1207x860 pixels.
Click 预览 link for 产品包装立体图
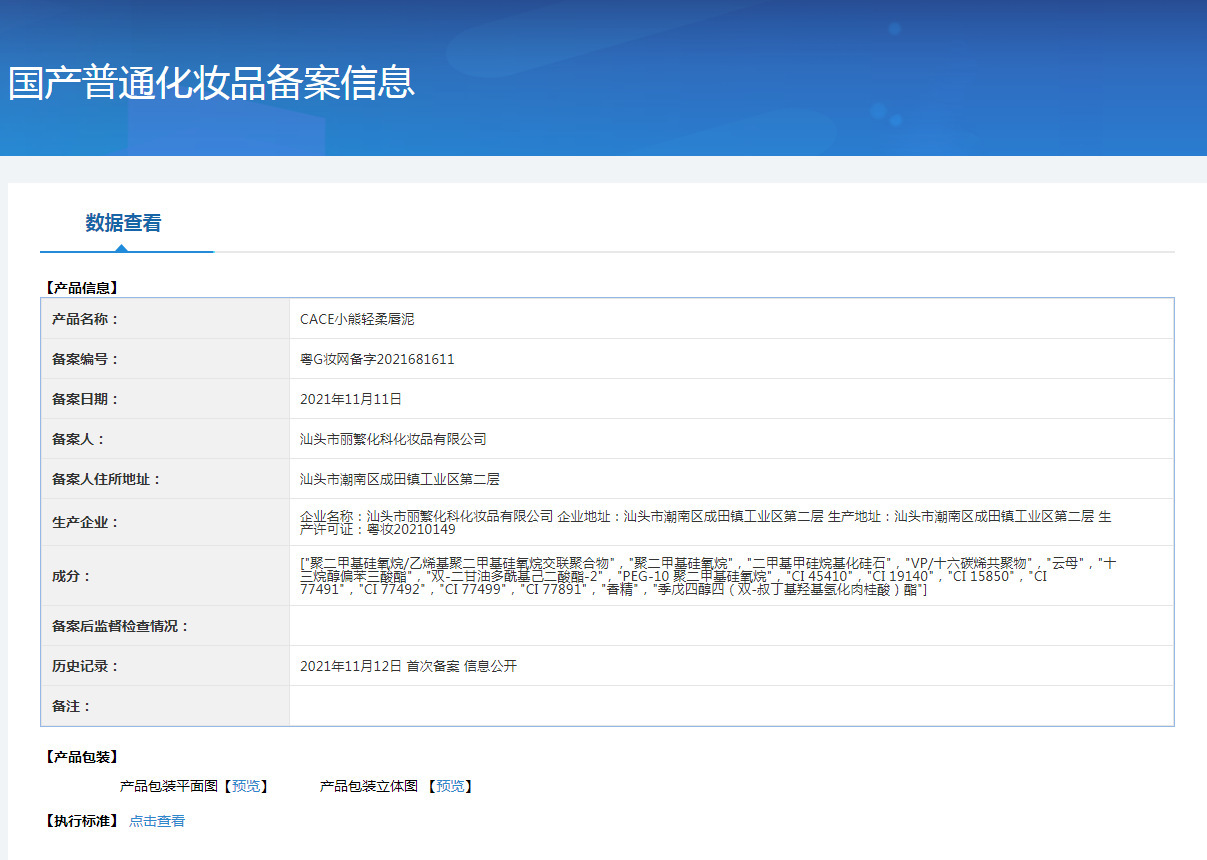click(450, 786)
